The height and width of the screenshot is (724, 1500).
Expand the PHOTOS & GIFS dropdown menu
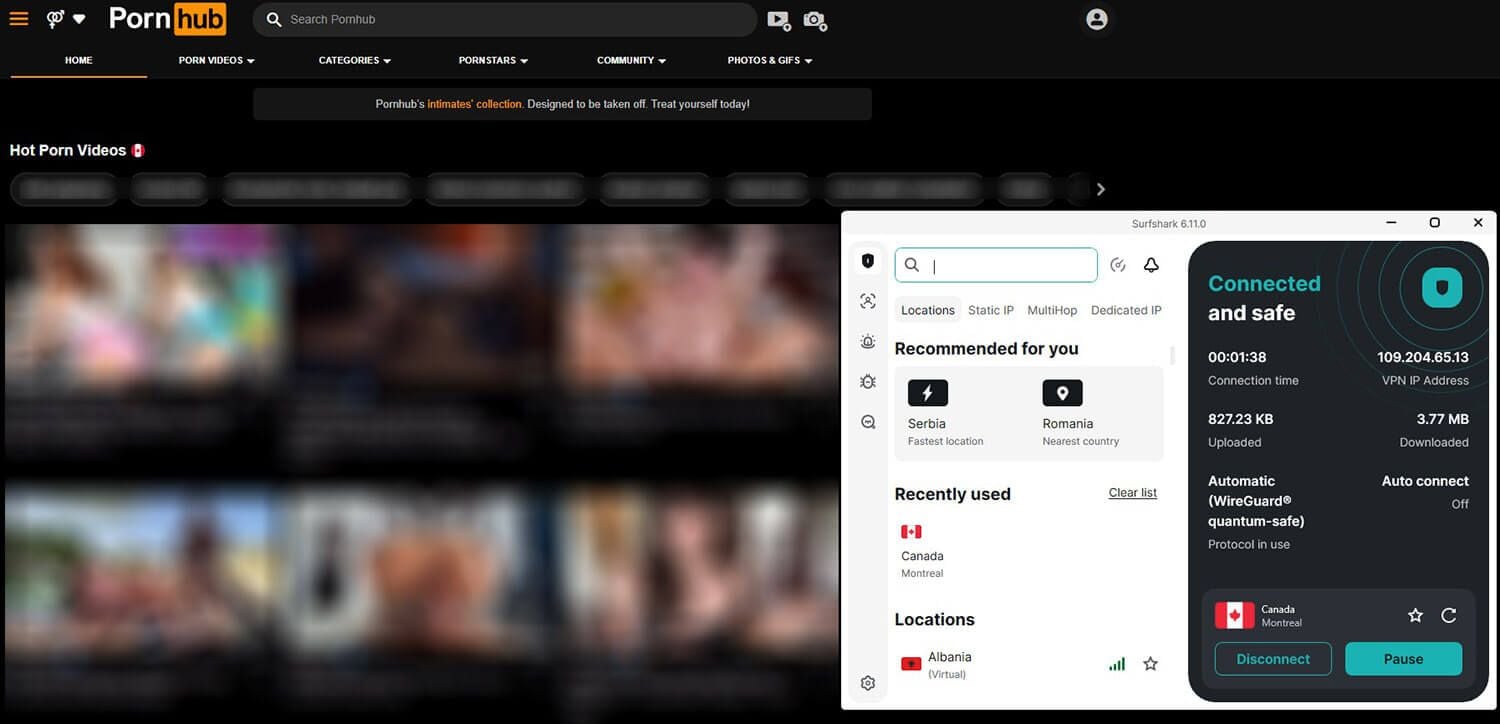(770, 60)
